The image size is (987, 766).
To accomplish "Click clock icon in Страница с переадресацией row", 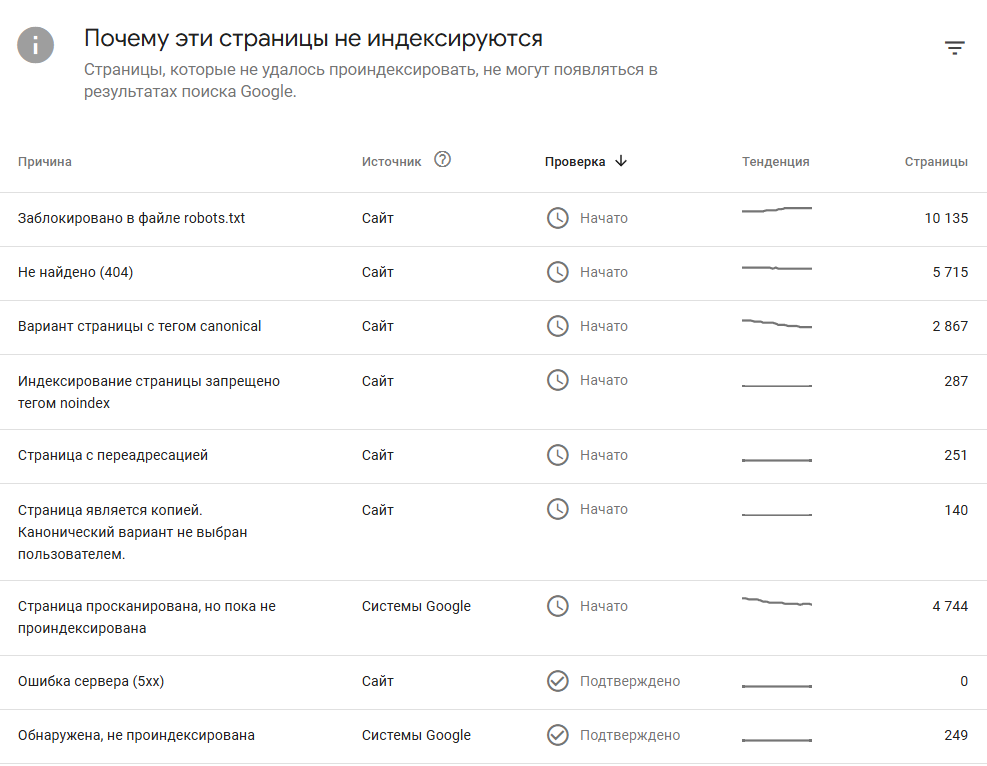I will (557, 455).
